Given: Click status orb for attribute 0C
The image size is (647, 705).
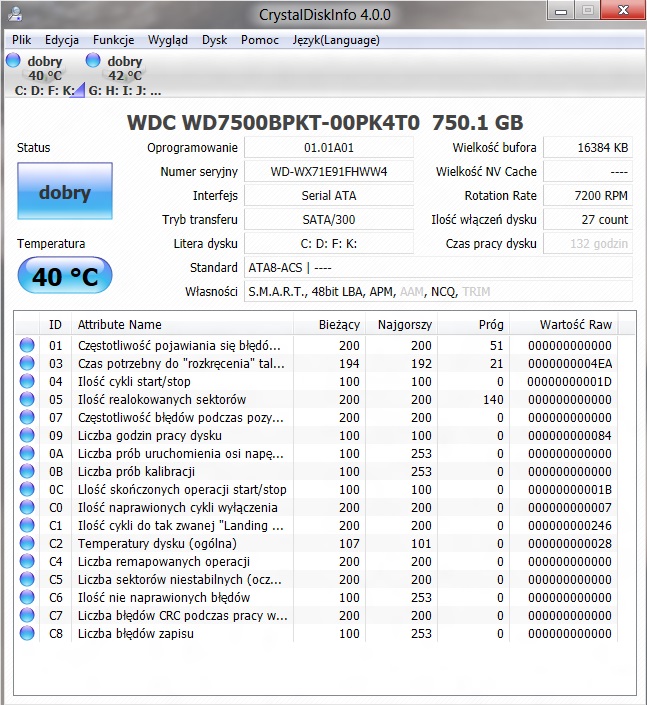Looking at the screenshot, I should (x=27, y=489).
